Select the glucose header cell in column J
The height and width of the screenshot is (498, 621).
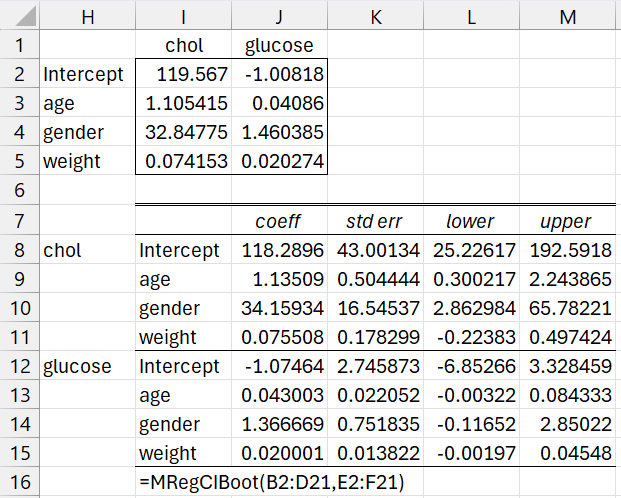(x=279, y=45)
